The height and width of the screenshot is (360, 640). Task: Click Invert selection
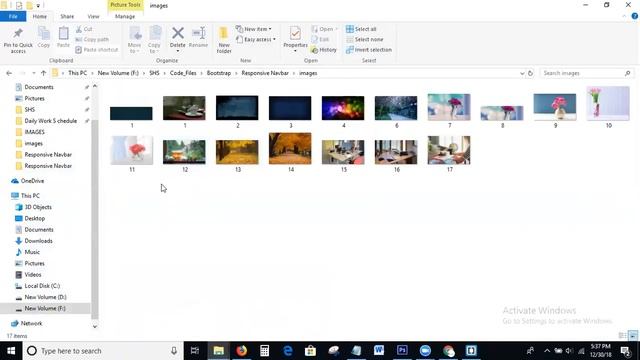pyautogui.click(x=369, y=50)
